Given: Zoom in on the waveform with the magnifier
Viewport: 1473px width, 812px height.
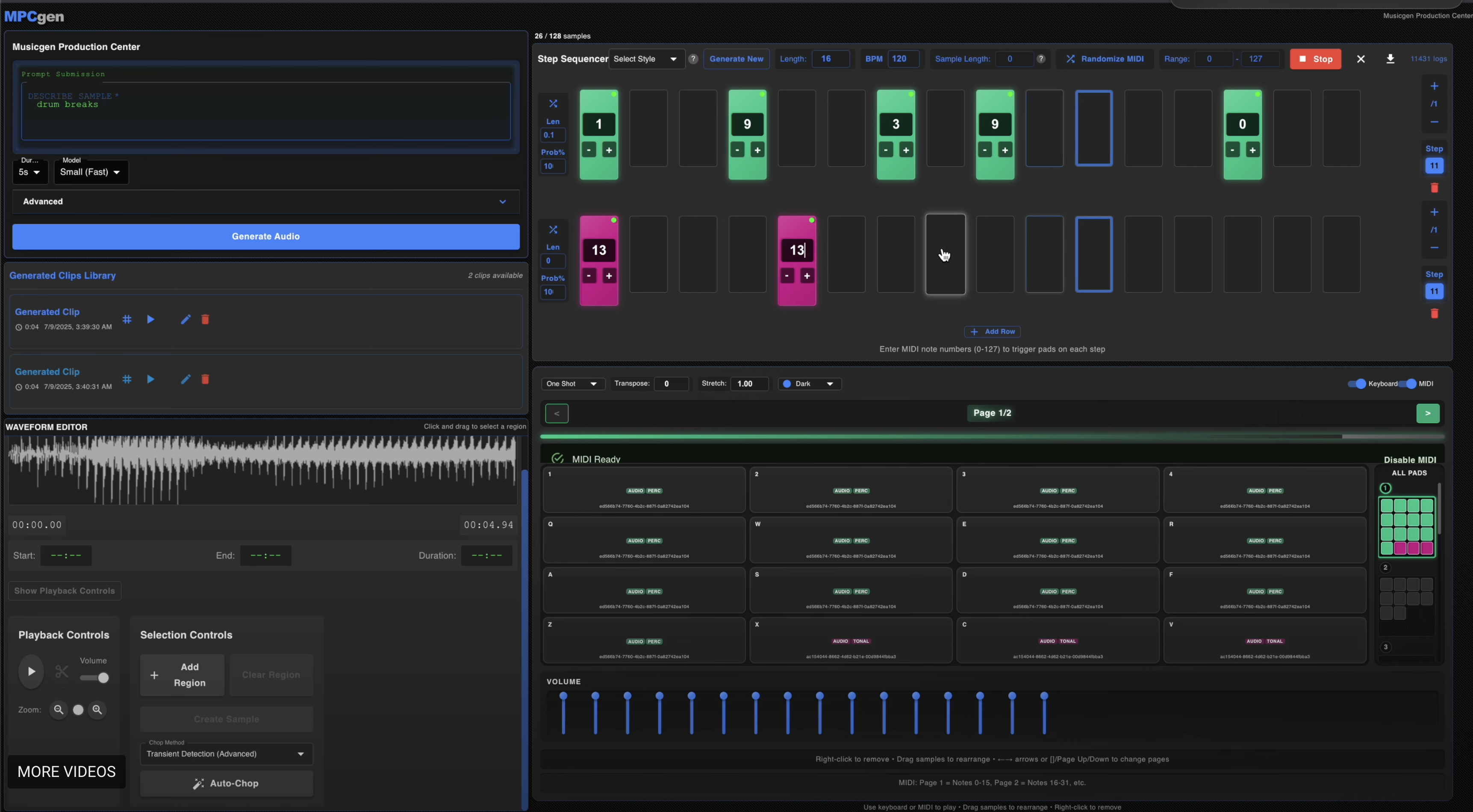Looking at the screenshot, I should [97, 709].
